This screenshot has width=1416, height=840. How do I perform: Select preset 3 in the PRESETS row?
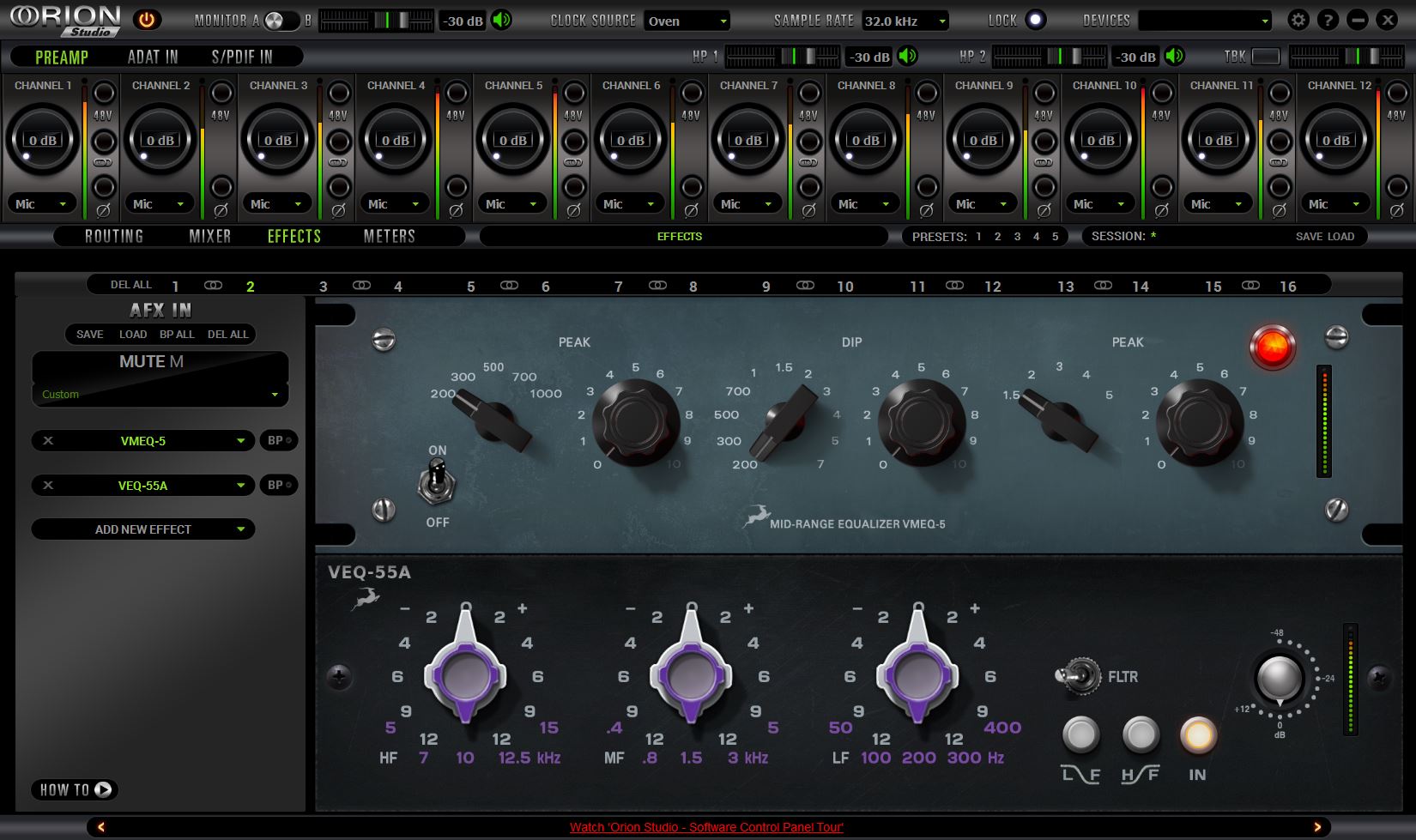(x=1016, y=236)
